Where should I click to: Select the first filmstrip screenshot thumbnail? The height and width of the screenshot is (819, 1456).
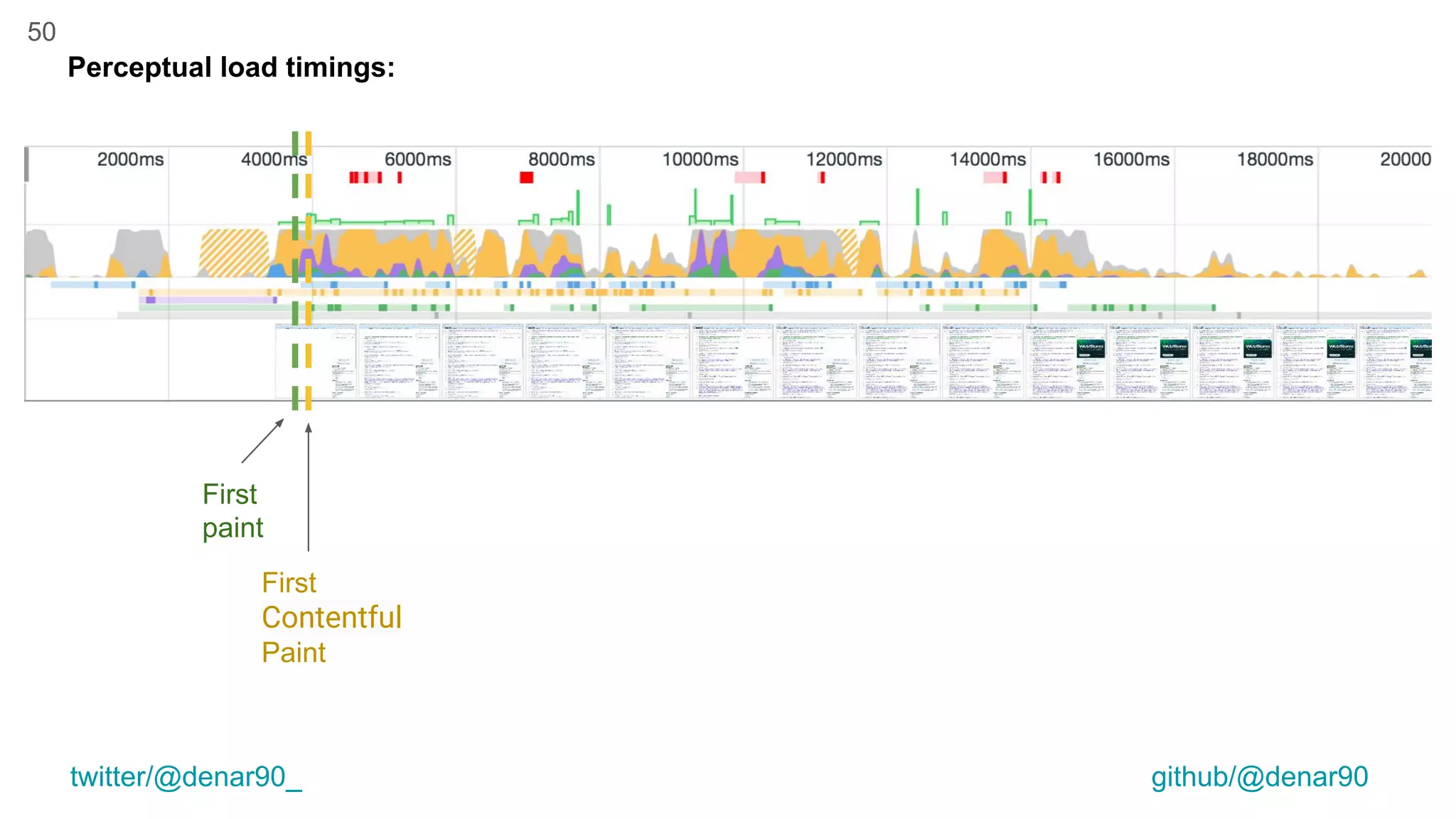[x=315, y=361]
